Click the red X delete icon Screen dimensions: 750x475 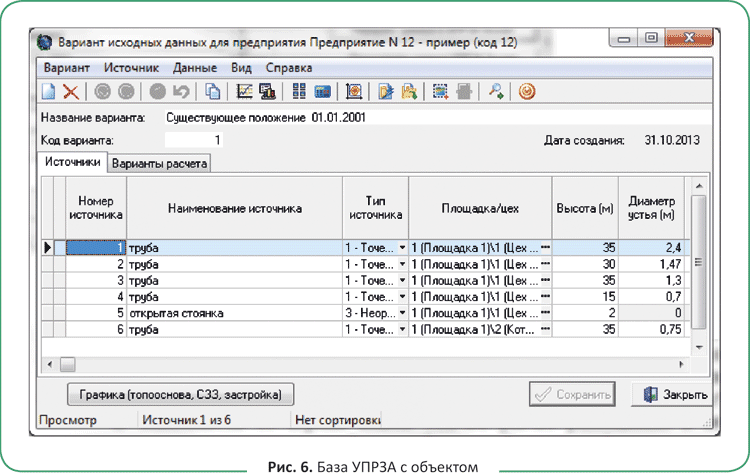(71, 91)
